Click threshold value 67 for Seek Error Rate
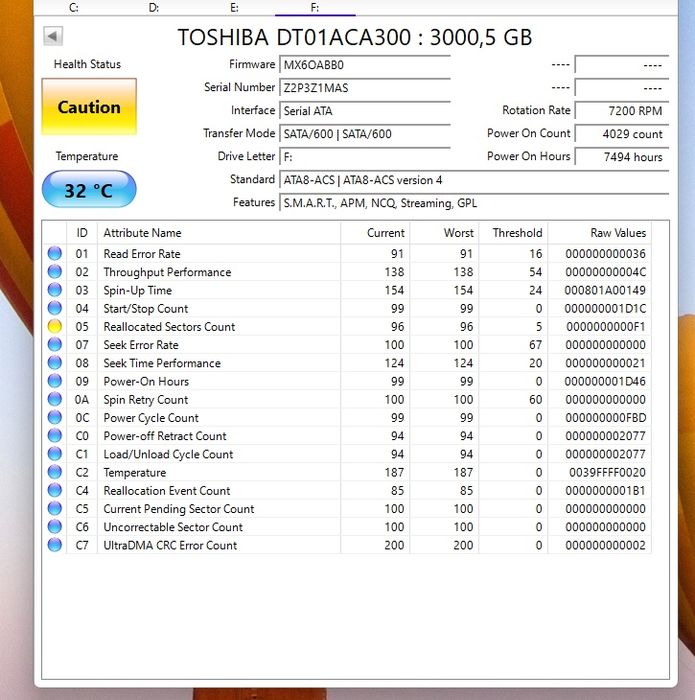Screen dimensions: 695x700 click(x=536, y=345)
